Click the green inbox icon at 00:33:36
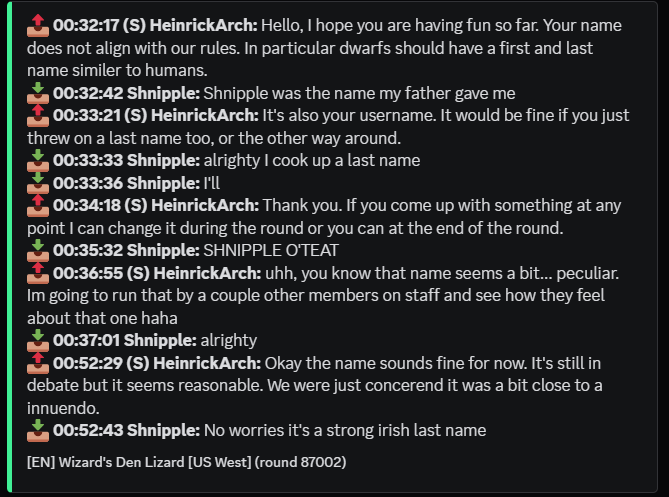This screenshot has height=497, width=669. click(x=38, y=183)
